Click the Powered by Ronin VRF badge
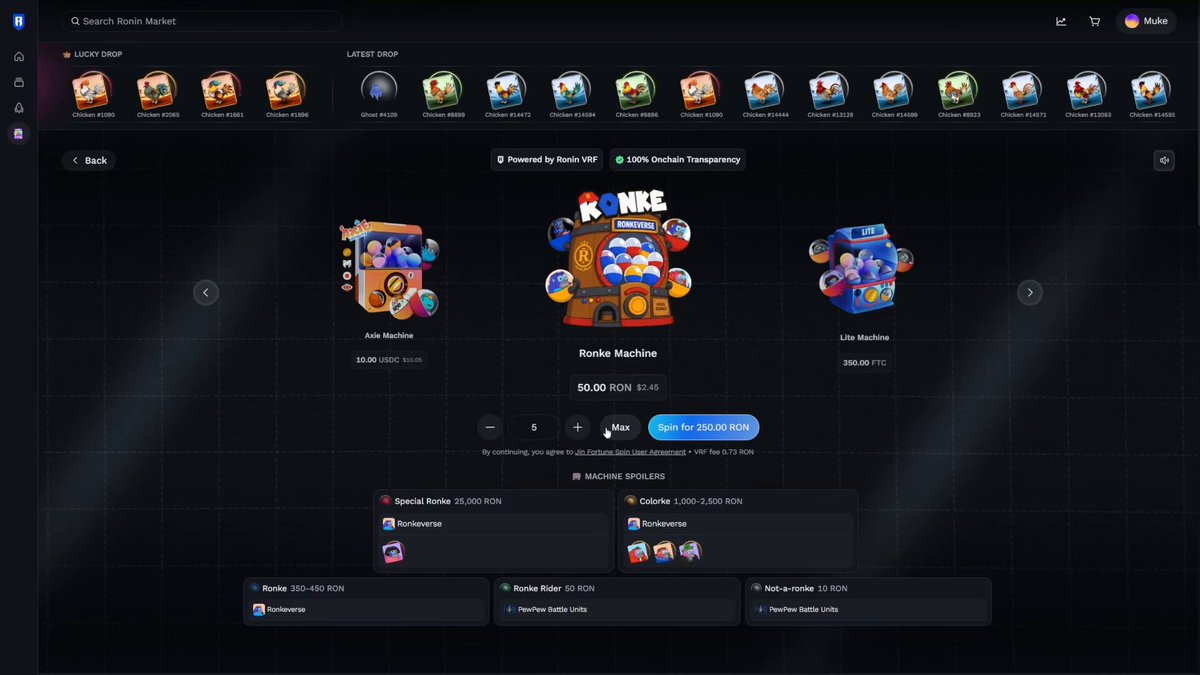Viewport: 1200px width, 675px height. tap(547, 160)
